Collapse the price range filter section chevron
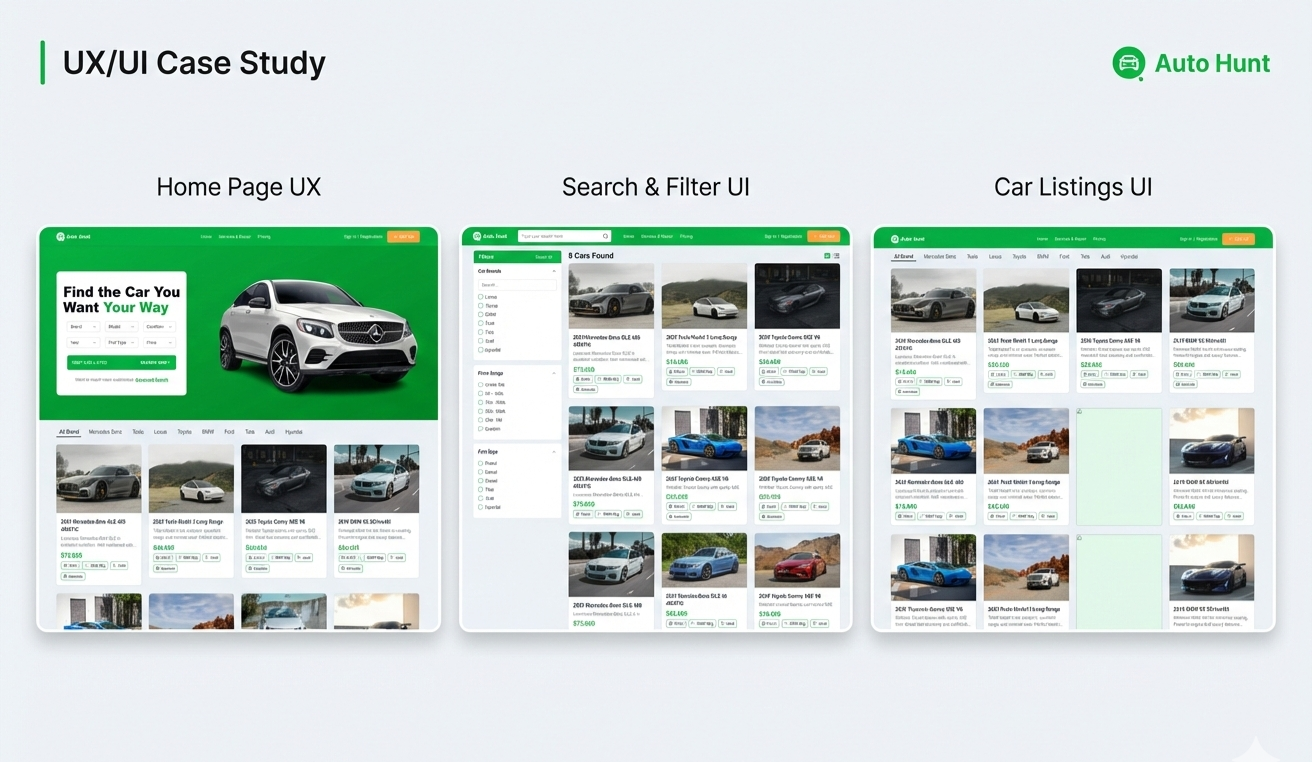The height and width of the screenshot is (762, 1312). coord(554,373)
